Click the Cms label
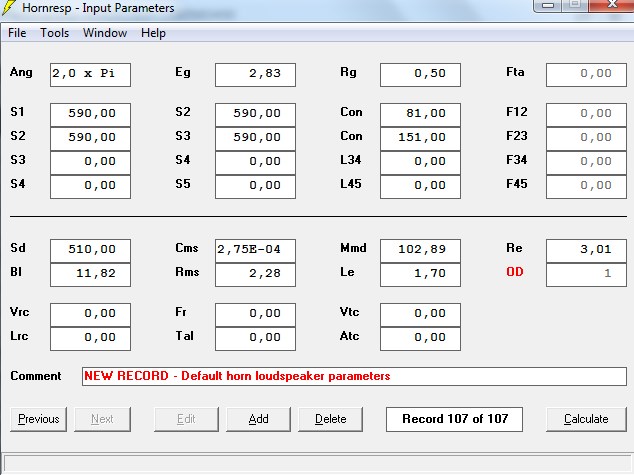This screenshot has width=634, height=475. pyautogui.click(x=186, y=248)
